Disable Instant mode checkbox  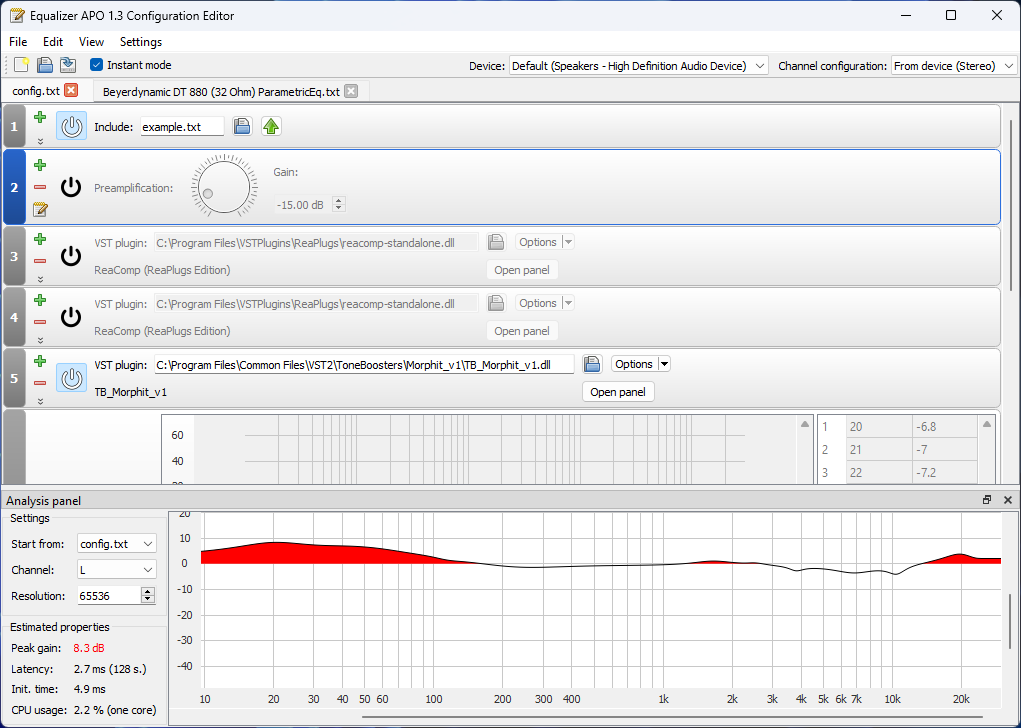(x=95, y=64)
